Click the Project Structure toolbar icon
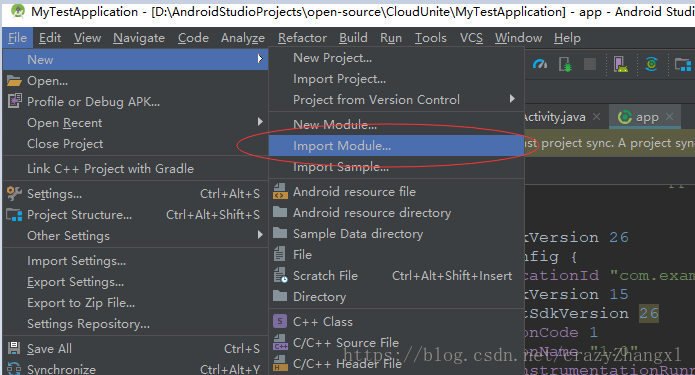 (683, 65)
